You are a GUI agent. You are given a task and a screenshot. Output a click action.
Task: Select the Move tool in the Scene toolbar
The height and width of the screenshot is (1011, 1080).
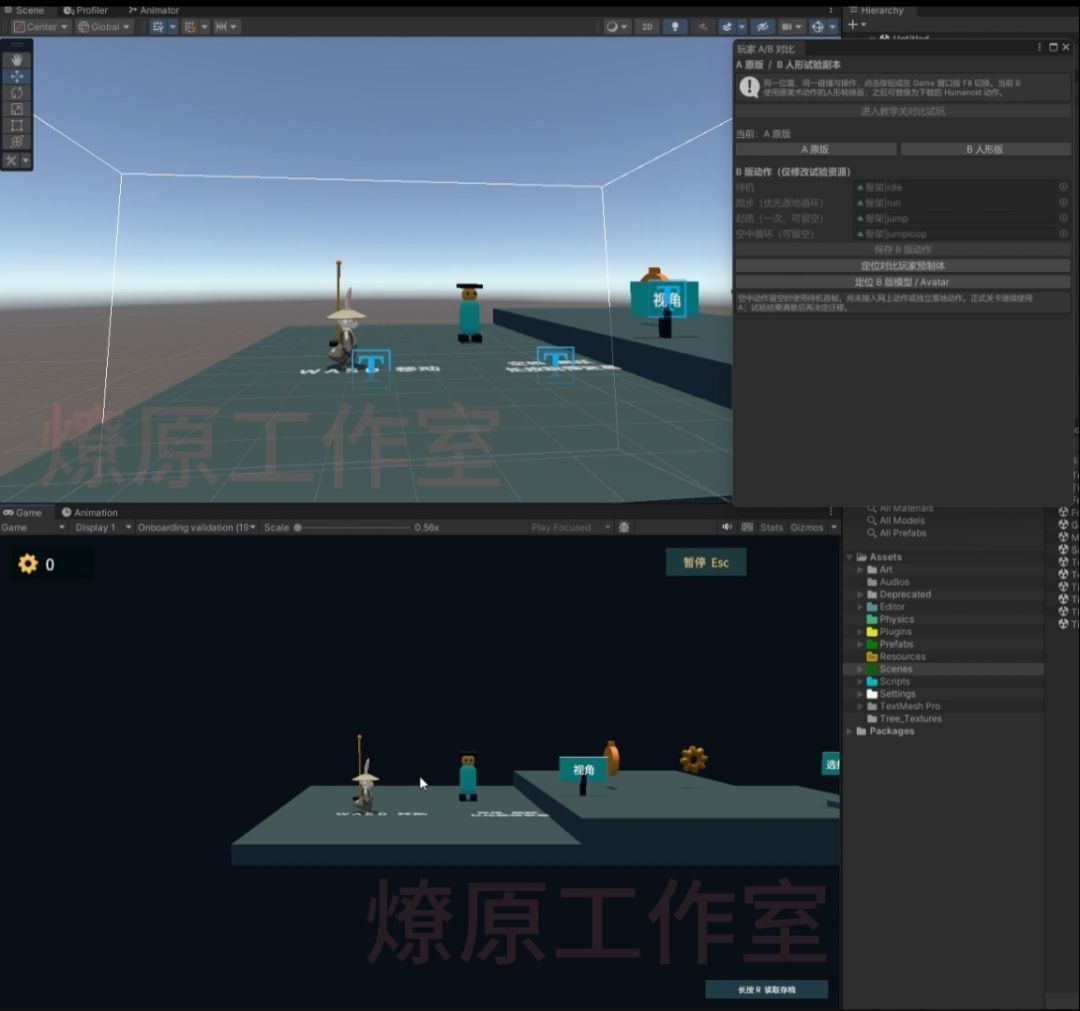coord(17,76)
